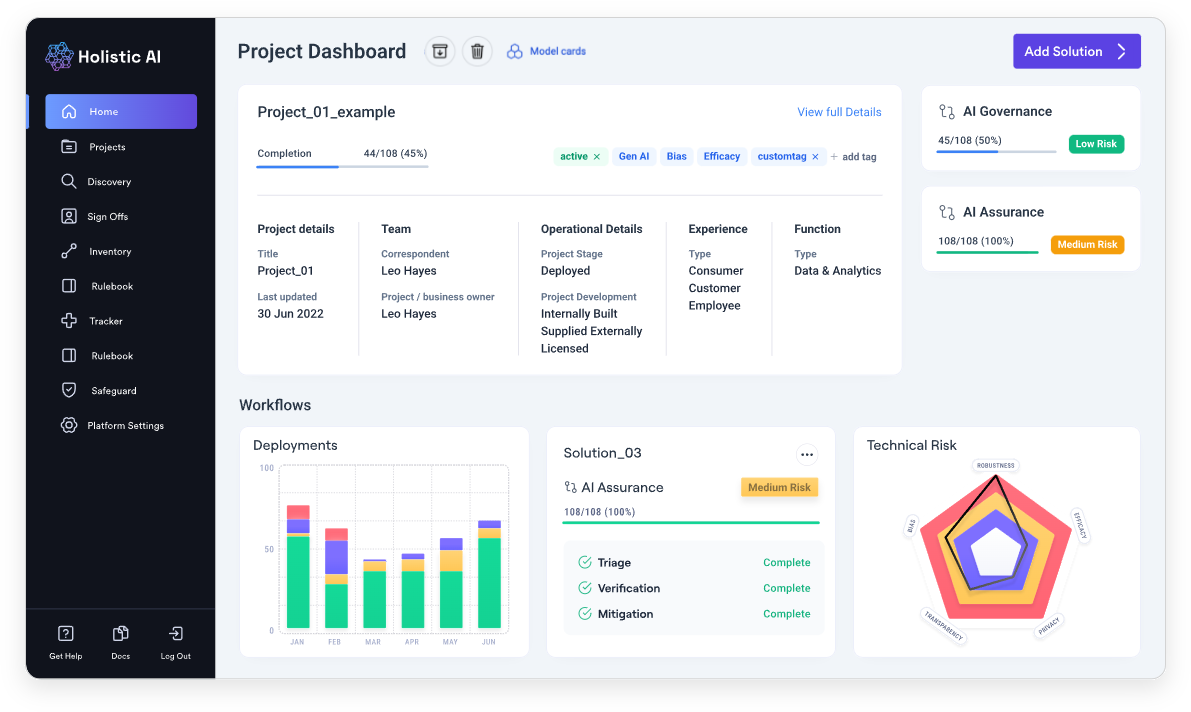Select the Tracker sidebar icon
1191x712 pixels.
(68, 320)
